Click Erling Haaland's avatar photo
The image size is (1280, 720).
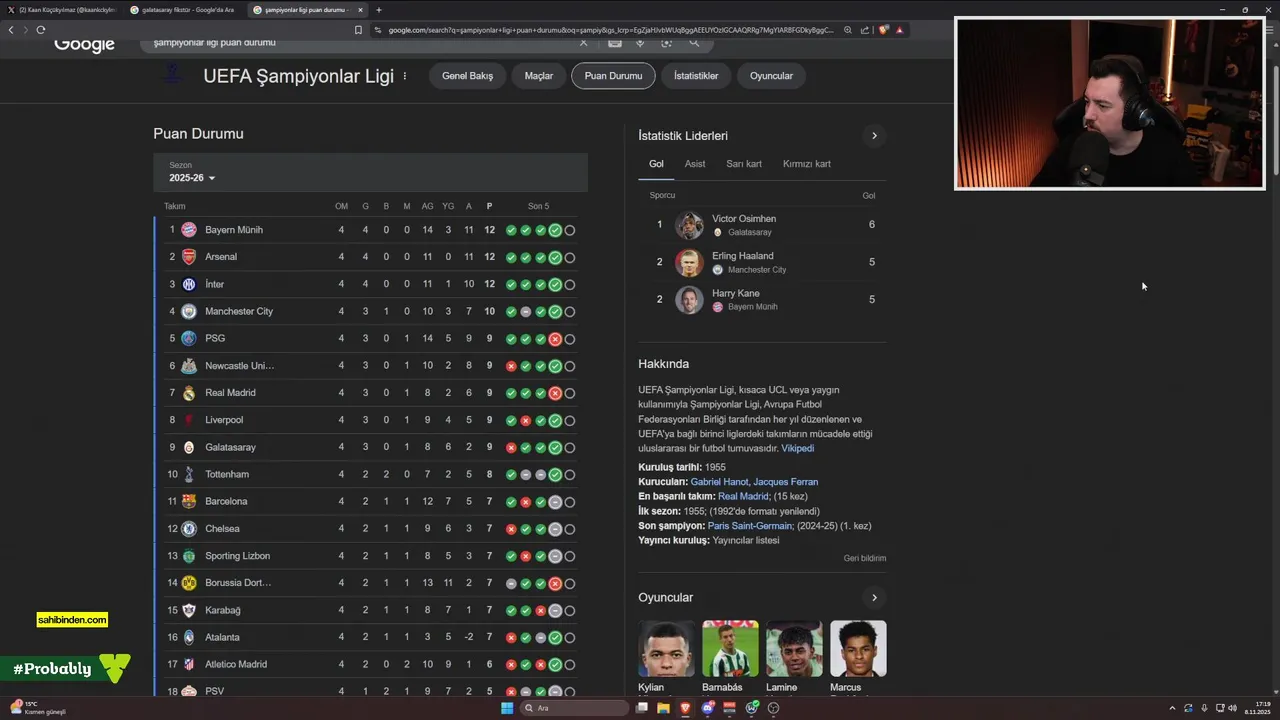click(689, 262)
